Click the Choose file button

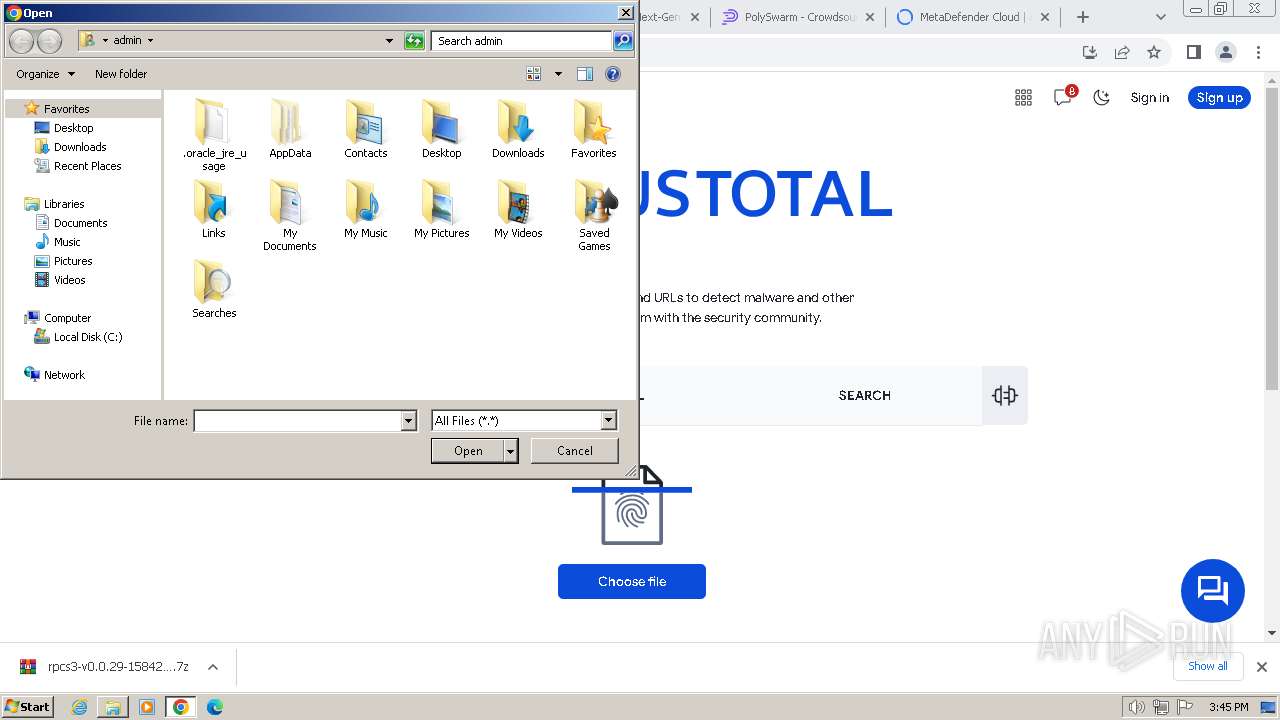click(632, 582)
